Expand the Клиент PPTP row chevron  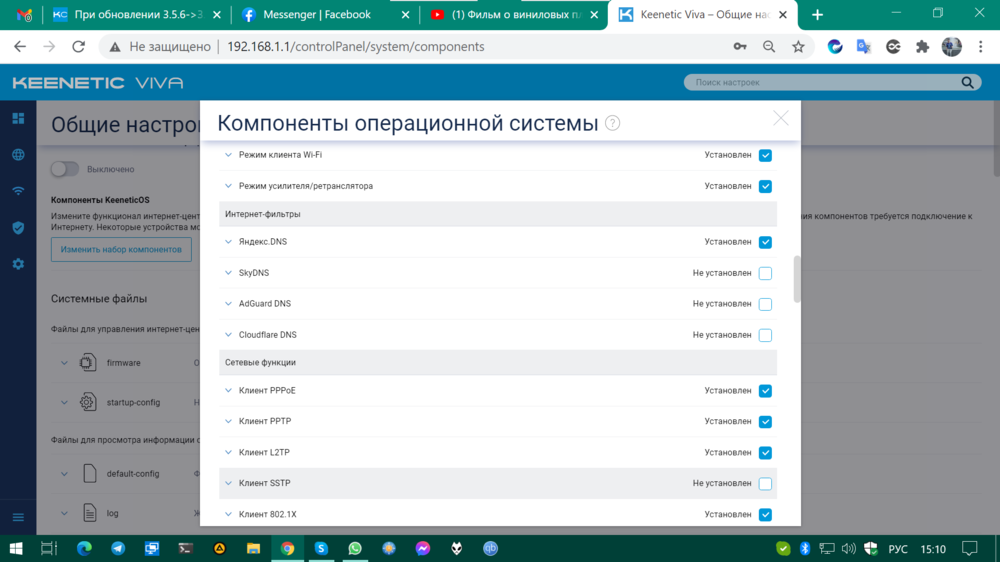pos(228,422)
